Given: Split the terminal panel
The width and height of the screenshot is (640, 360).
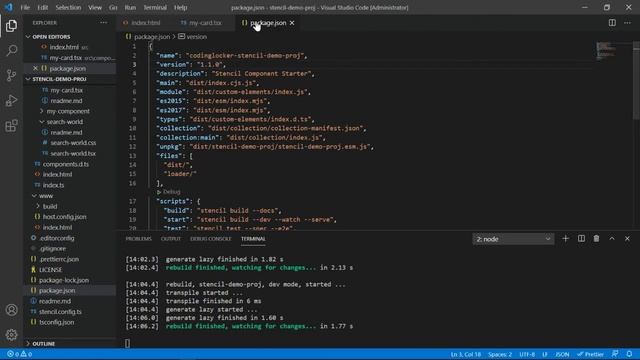Looking at the screenshot, I should [581, 238].
